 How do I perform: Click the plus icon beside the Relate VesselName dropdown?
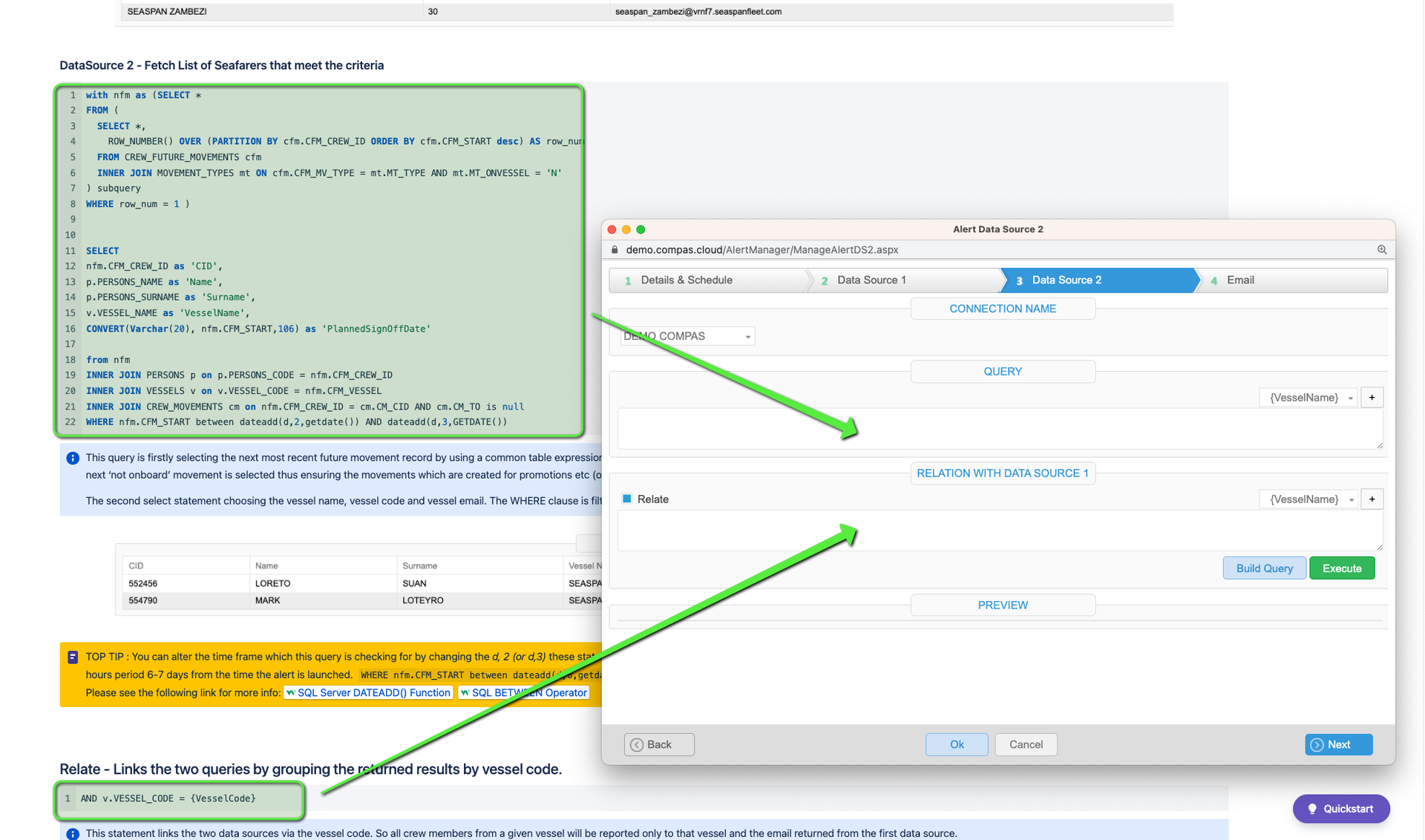click(1372, 499)
